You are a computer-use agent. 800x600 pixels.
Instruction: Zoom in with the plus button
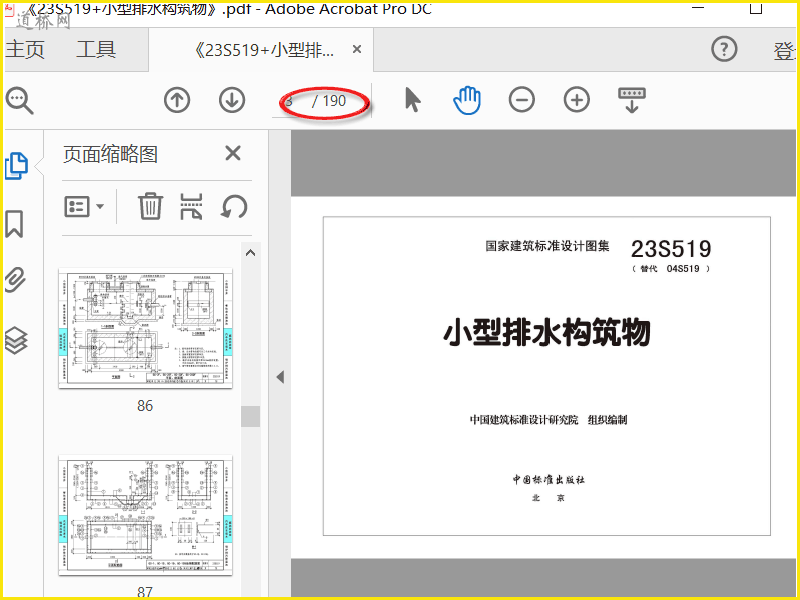pyautogui.click(x=577, y=99)
